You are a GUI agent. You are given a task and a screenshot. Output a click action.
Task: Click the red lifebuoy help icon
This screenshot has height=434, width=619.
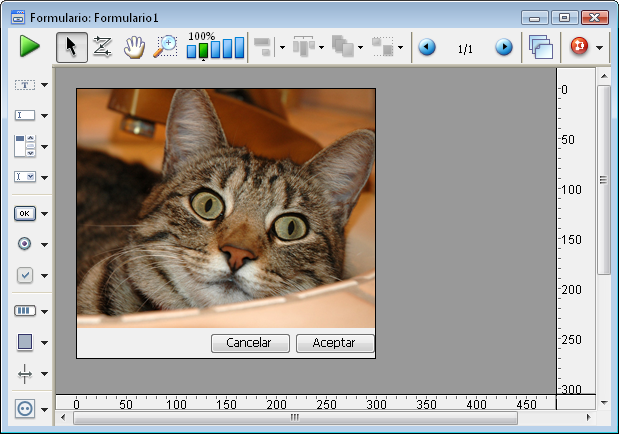tap(578, 47)
